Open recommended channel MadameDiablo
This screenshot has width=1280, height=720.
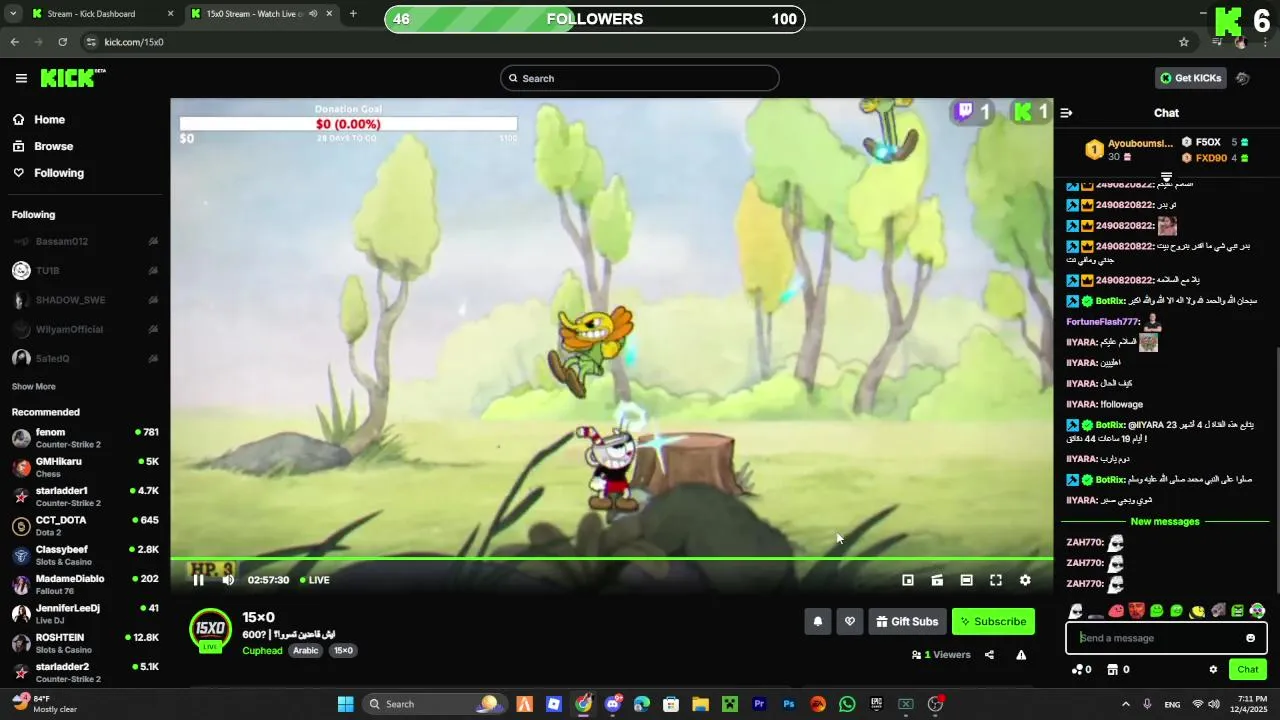coord(85,584)
